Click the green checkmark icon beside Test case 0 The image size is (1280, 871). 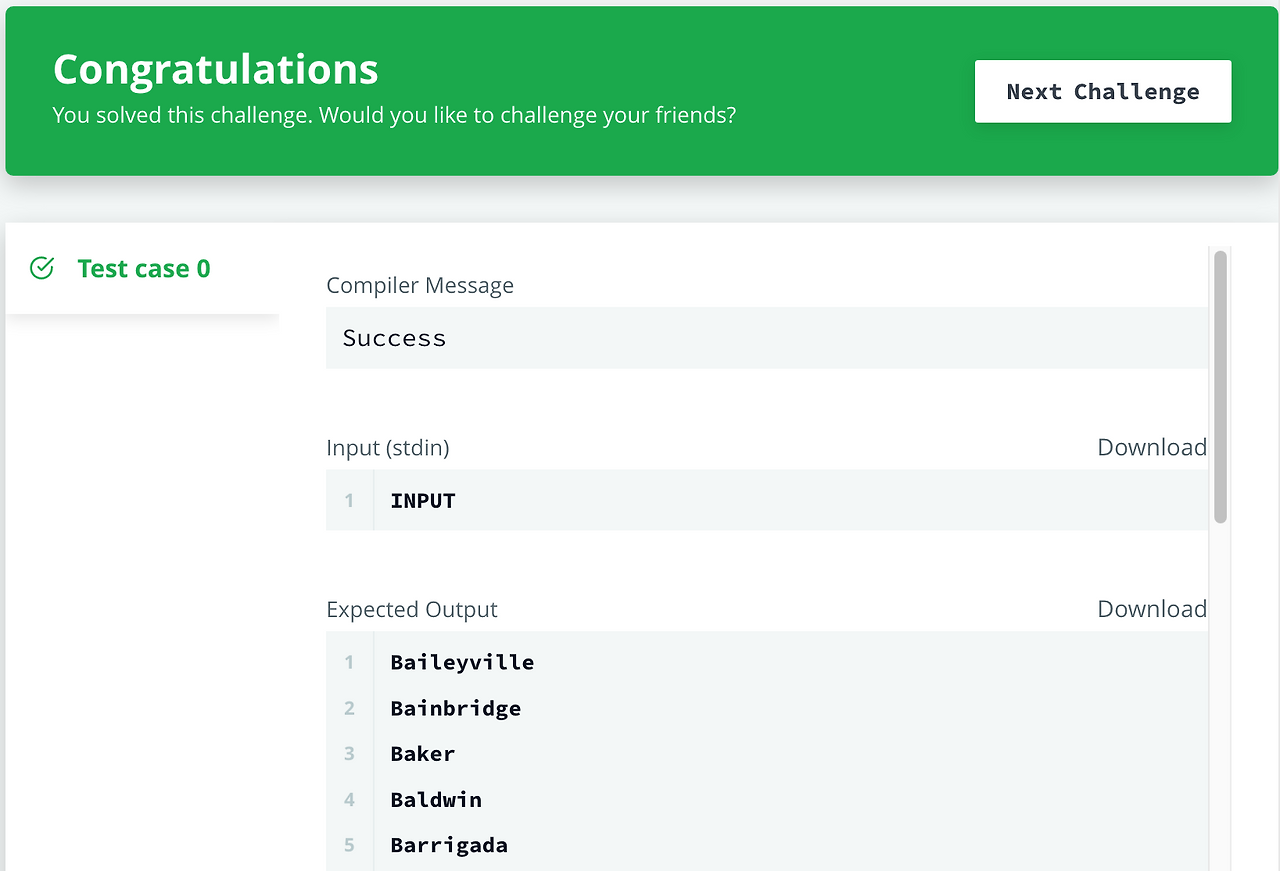pos(41,268)
